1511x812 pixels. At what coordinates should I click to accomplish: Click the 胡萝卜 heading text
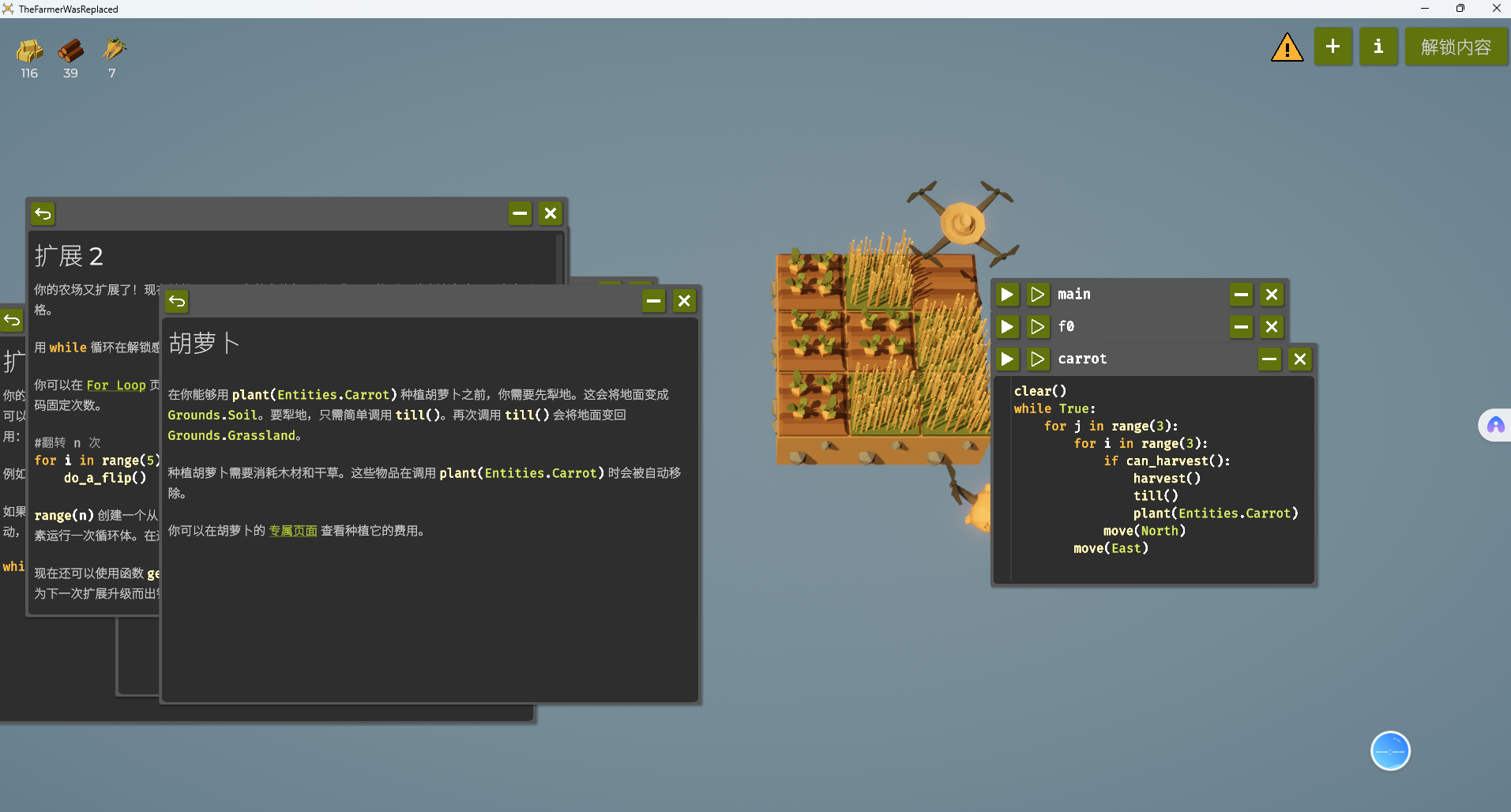coord(204,343)
